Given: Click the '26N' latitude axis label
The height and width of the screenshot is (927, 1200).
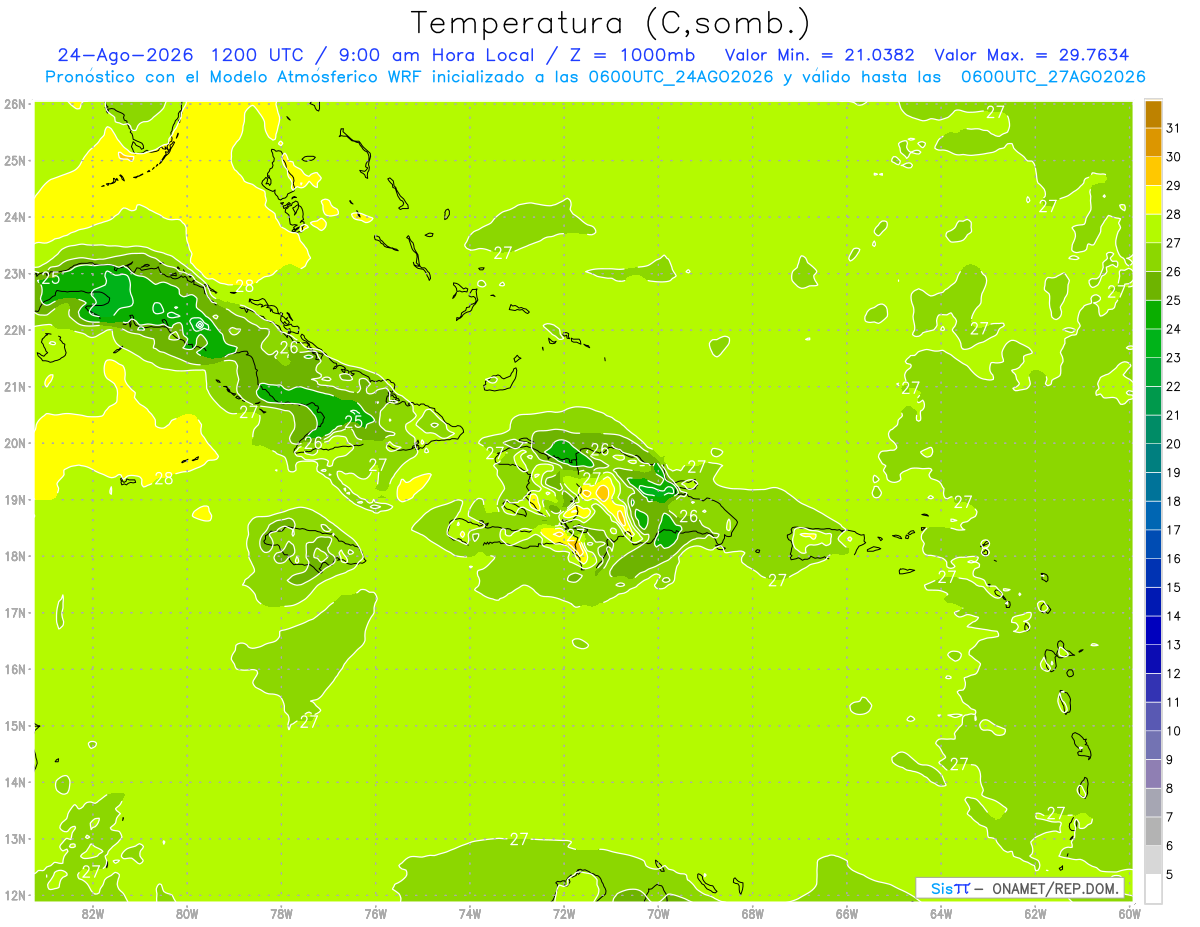Looking at the screenshot, I should click(x=15, y=104).
